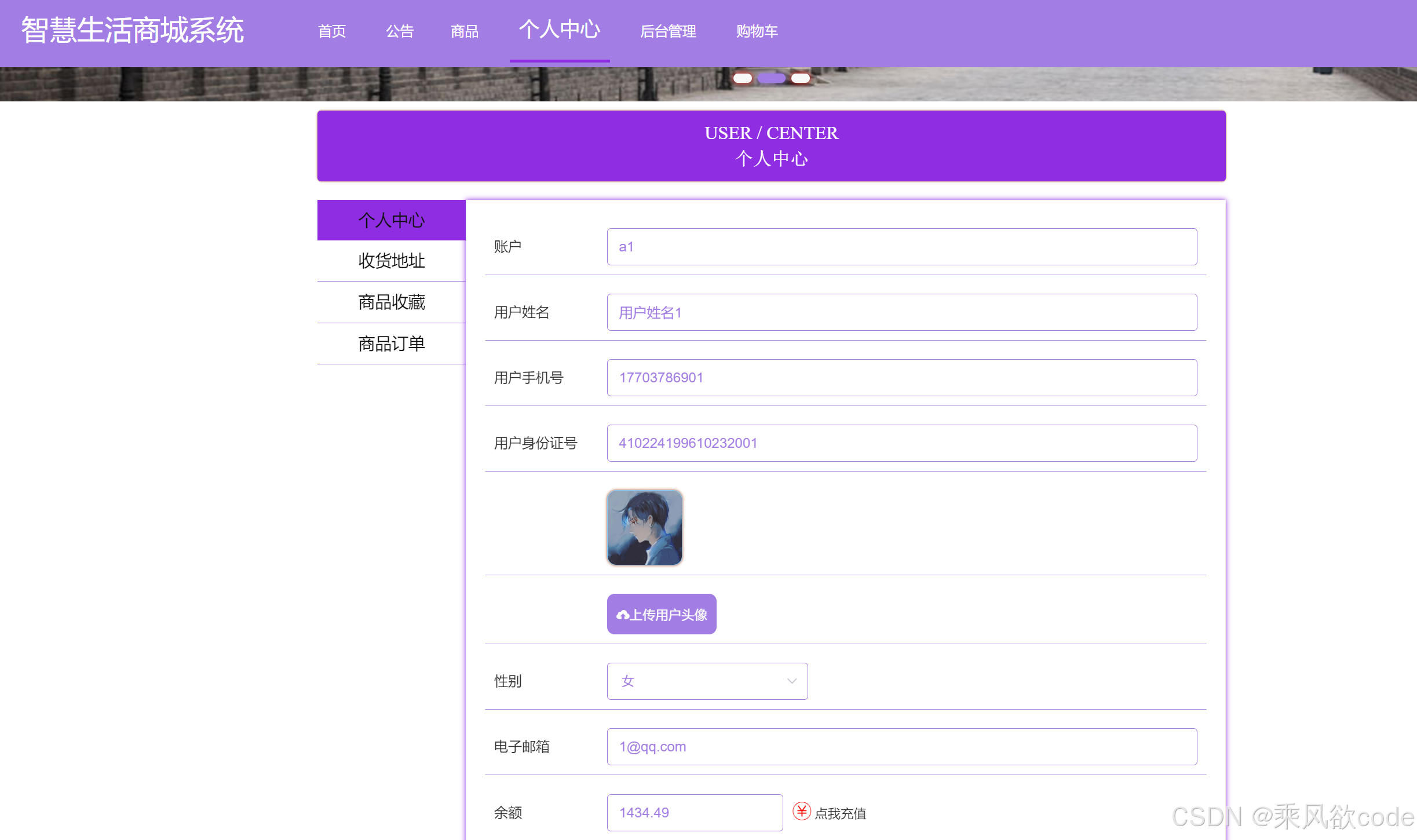Expand the gender dropdown showing 女

point(707,681)
